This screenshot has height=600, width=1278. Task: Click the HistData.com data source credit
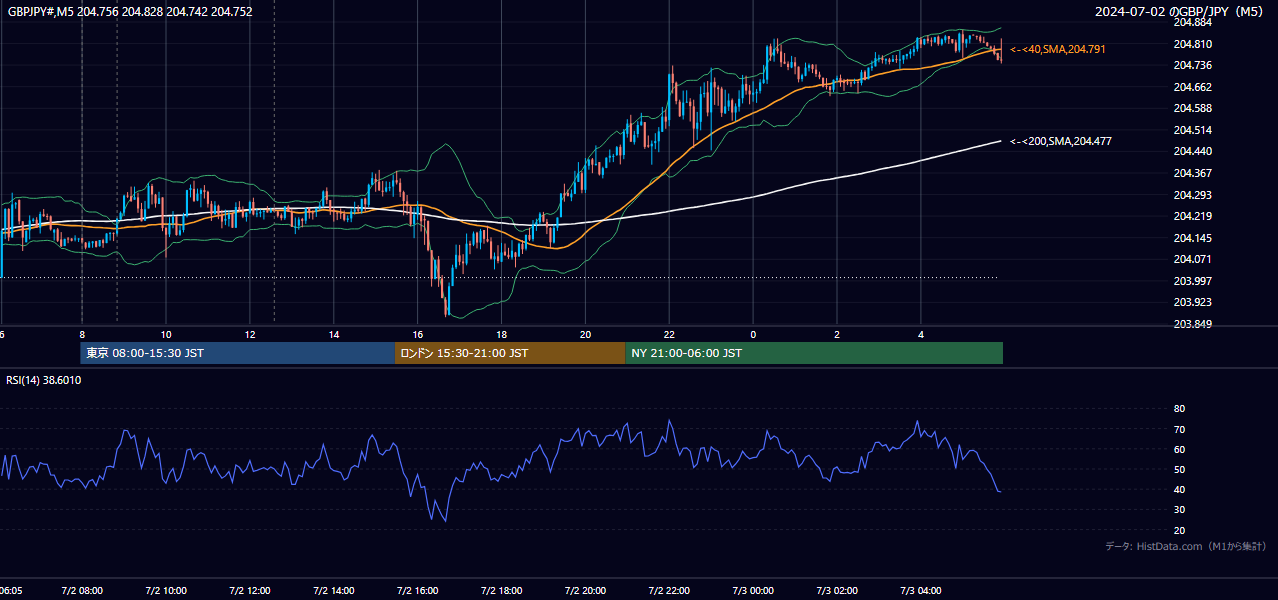[x=1185, y=546]
